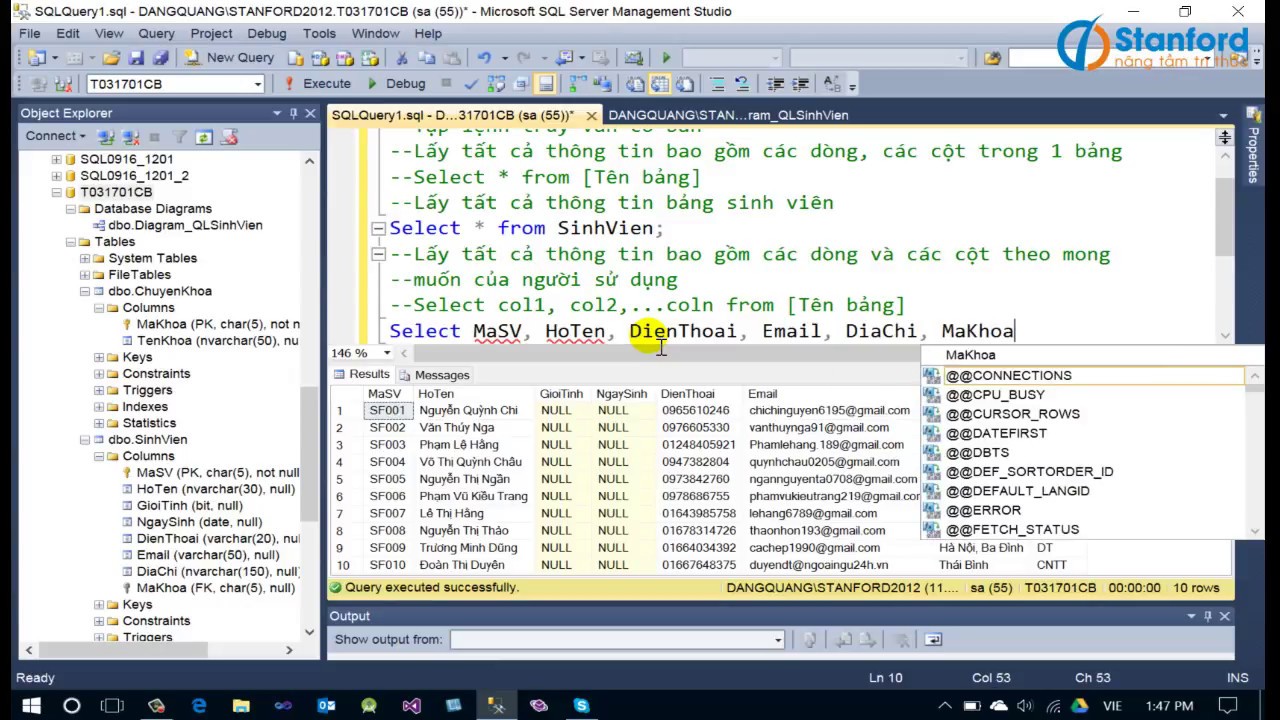
Task: Select the DANGQUANG\STAN...ram_QLSinhVien document tab
Action: pyautogui.click(x=728, y=115)
